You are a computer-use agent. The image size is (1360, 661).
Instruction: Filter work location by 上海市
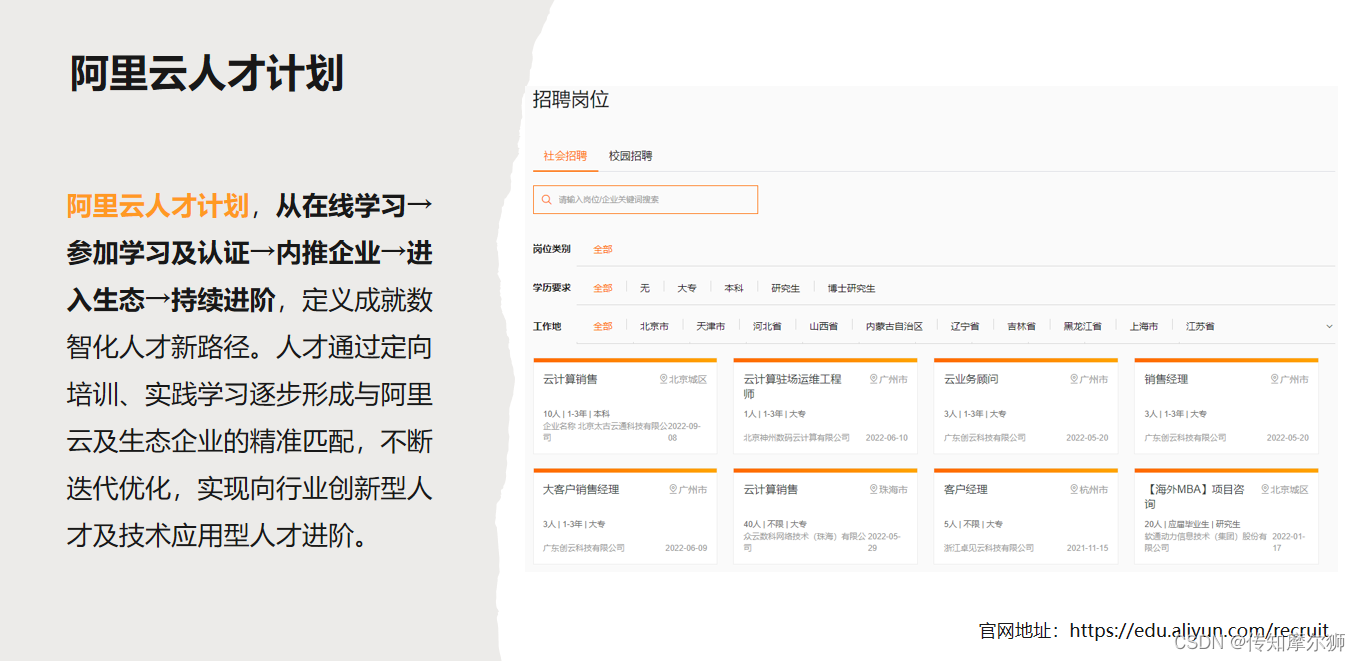click(1144, 326)
